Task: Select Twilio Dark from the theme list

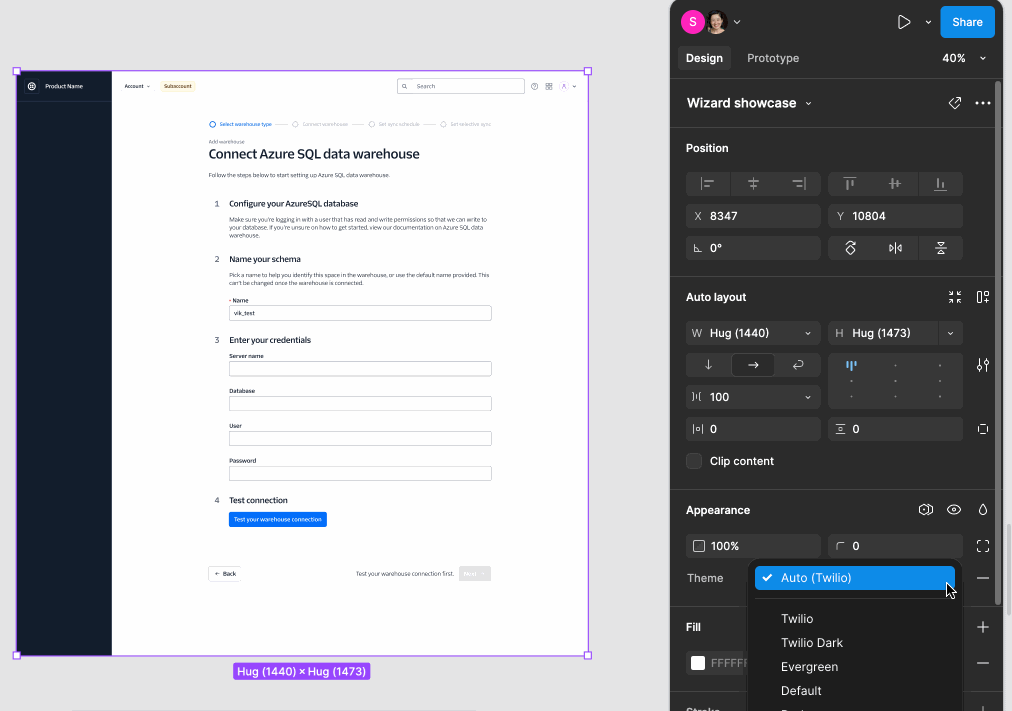Action: tap(811, 642)
